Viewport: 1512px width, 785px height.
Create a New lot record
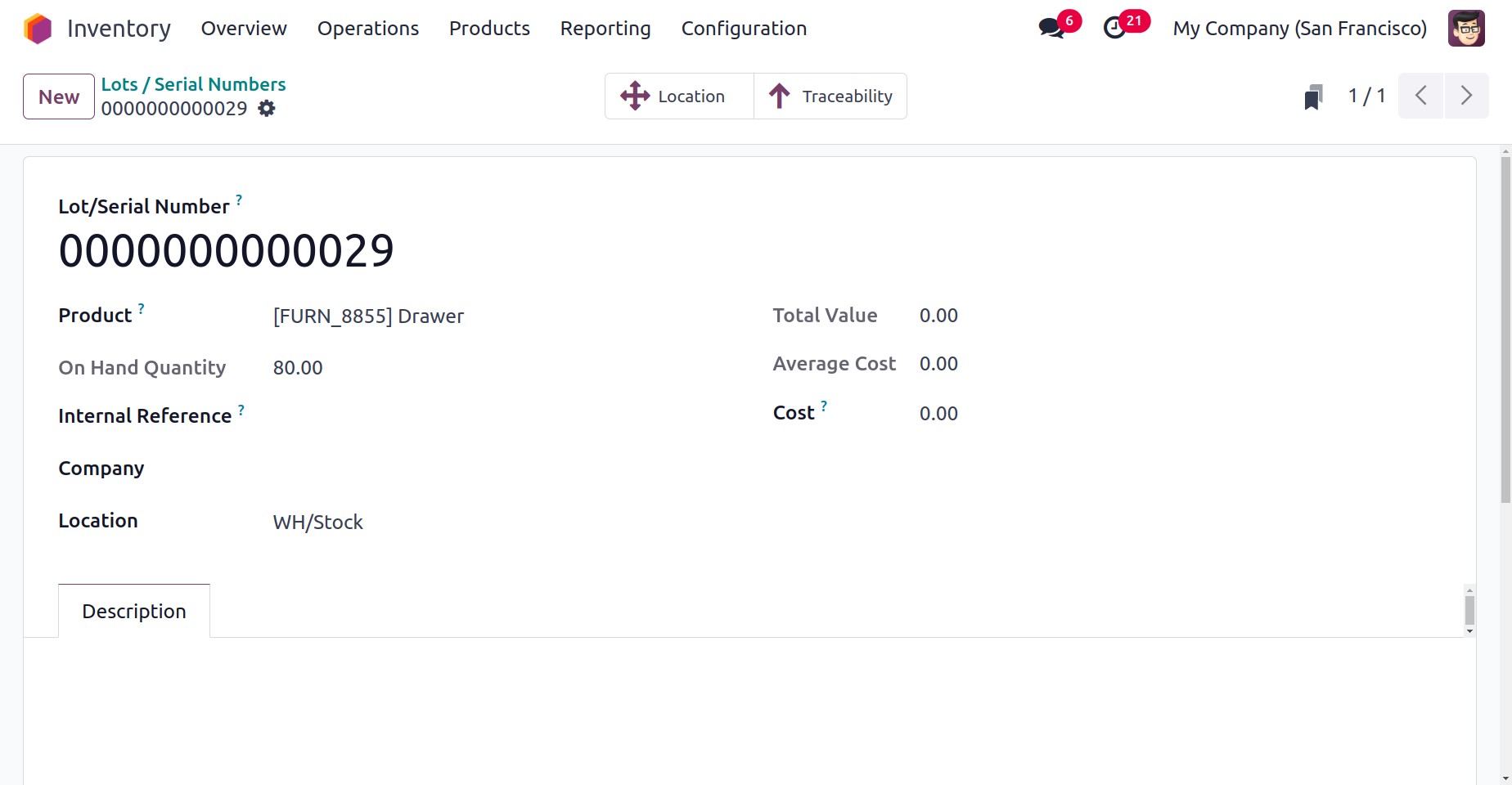(x=59, y=96)
